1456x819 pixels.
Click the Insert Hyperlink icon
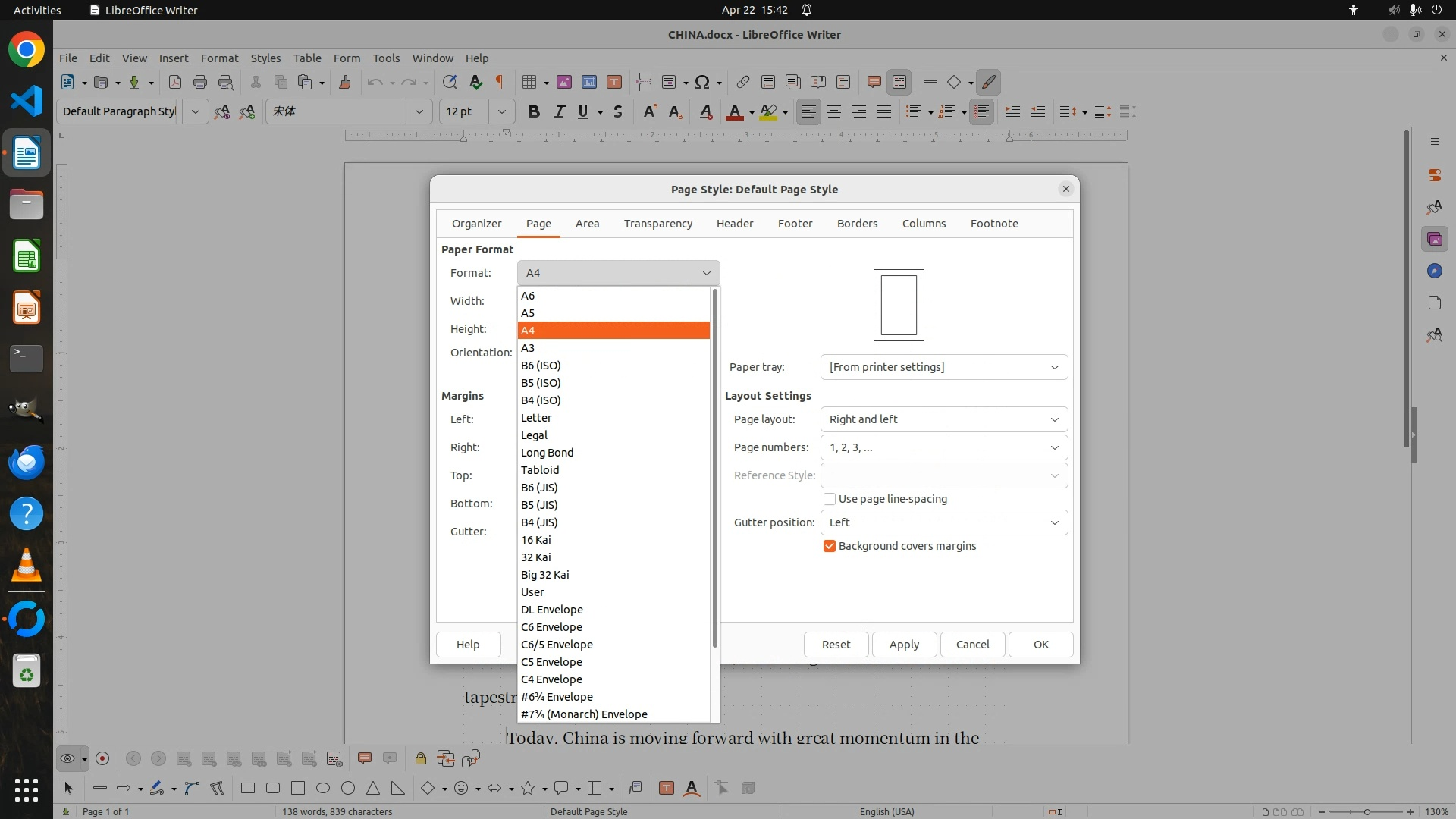[742, 82]
